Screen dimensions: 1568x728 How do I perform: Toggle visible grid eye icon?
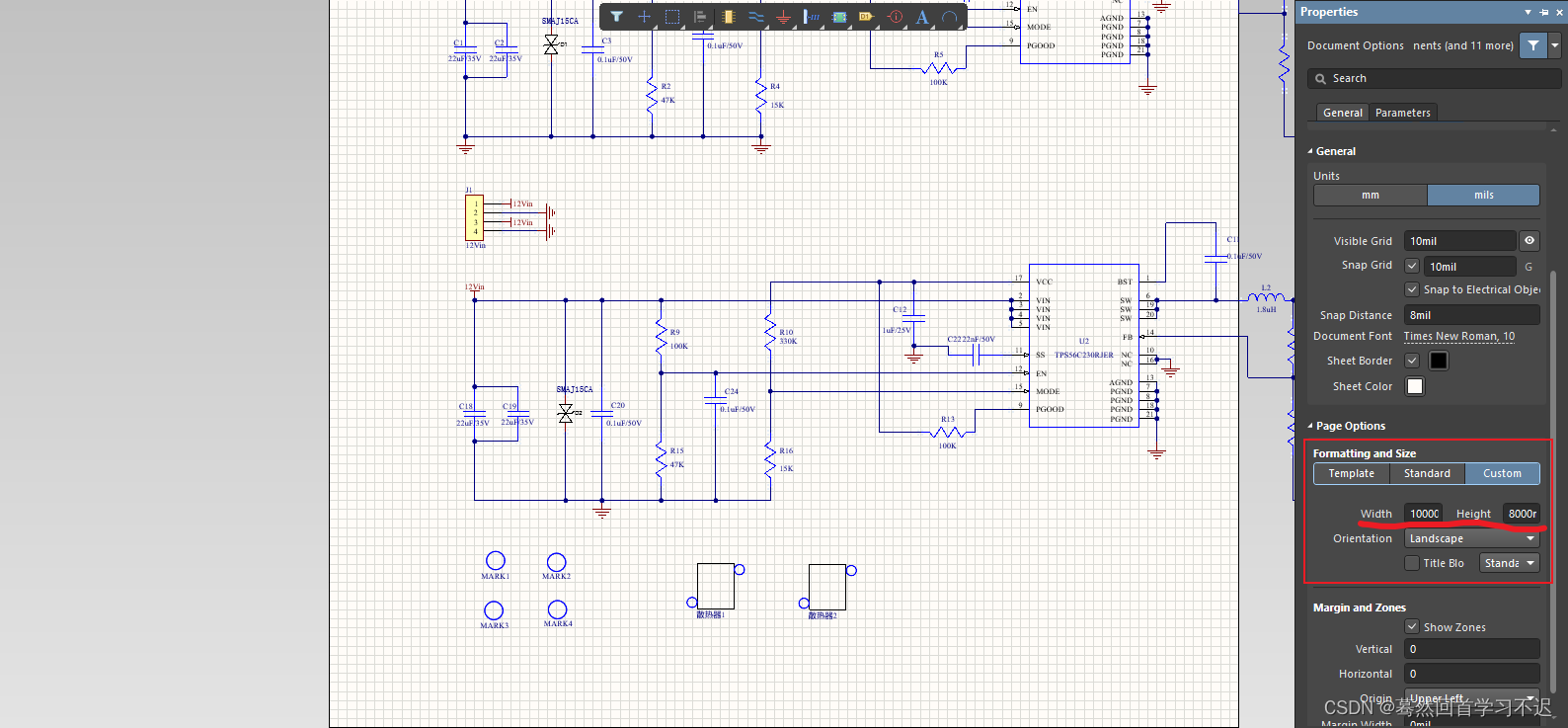pyautogui.click(x=1529, y=241)
